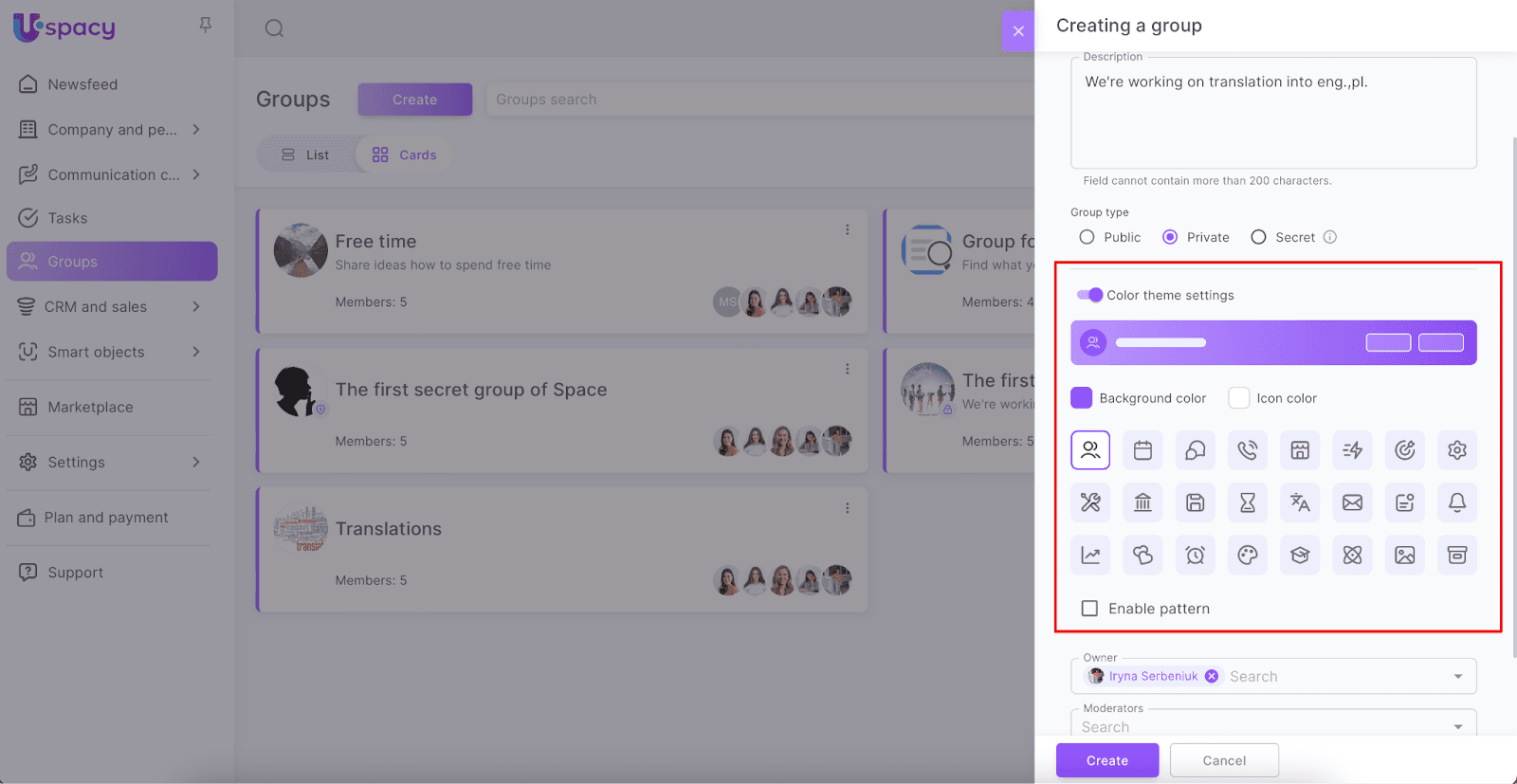Image resolution: width=1517 pixels, height=784 pixels.
Task: Select the calendar group icon
Action: (1142, 450)
